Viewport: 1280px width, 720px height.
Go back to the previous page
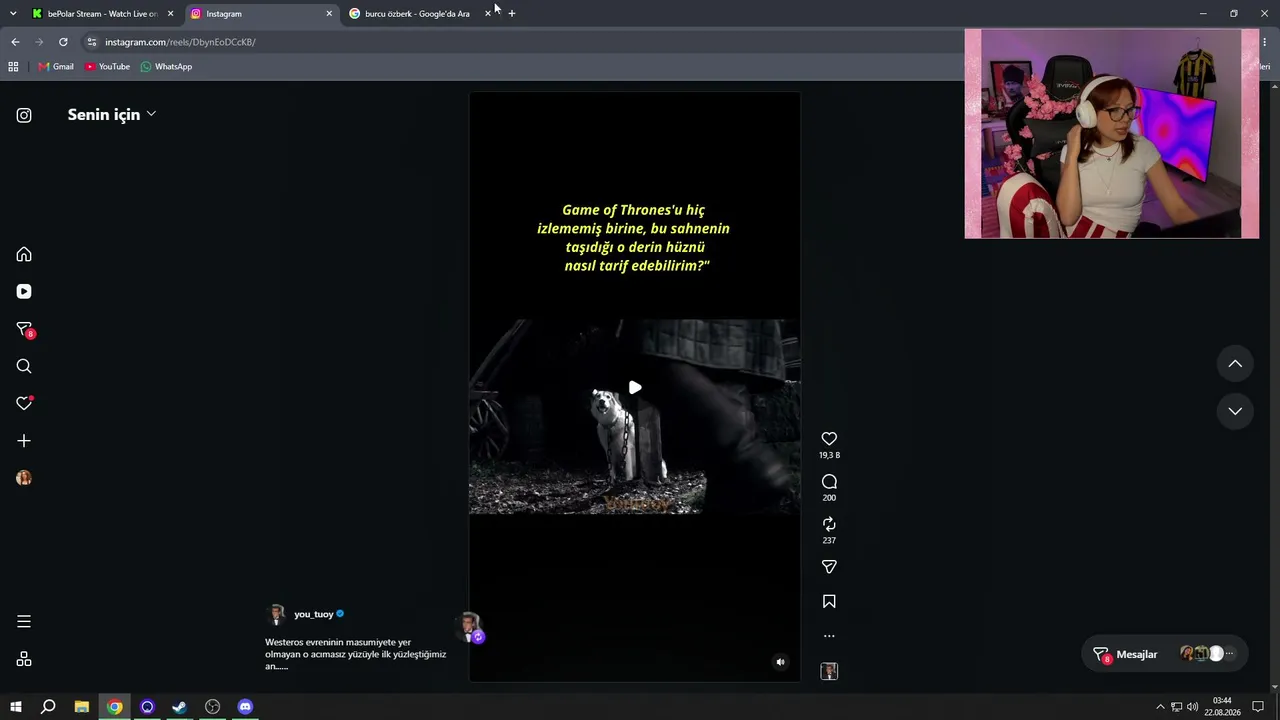point(15,42)
